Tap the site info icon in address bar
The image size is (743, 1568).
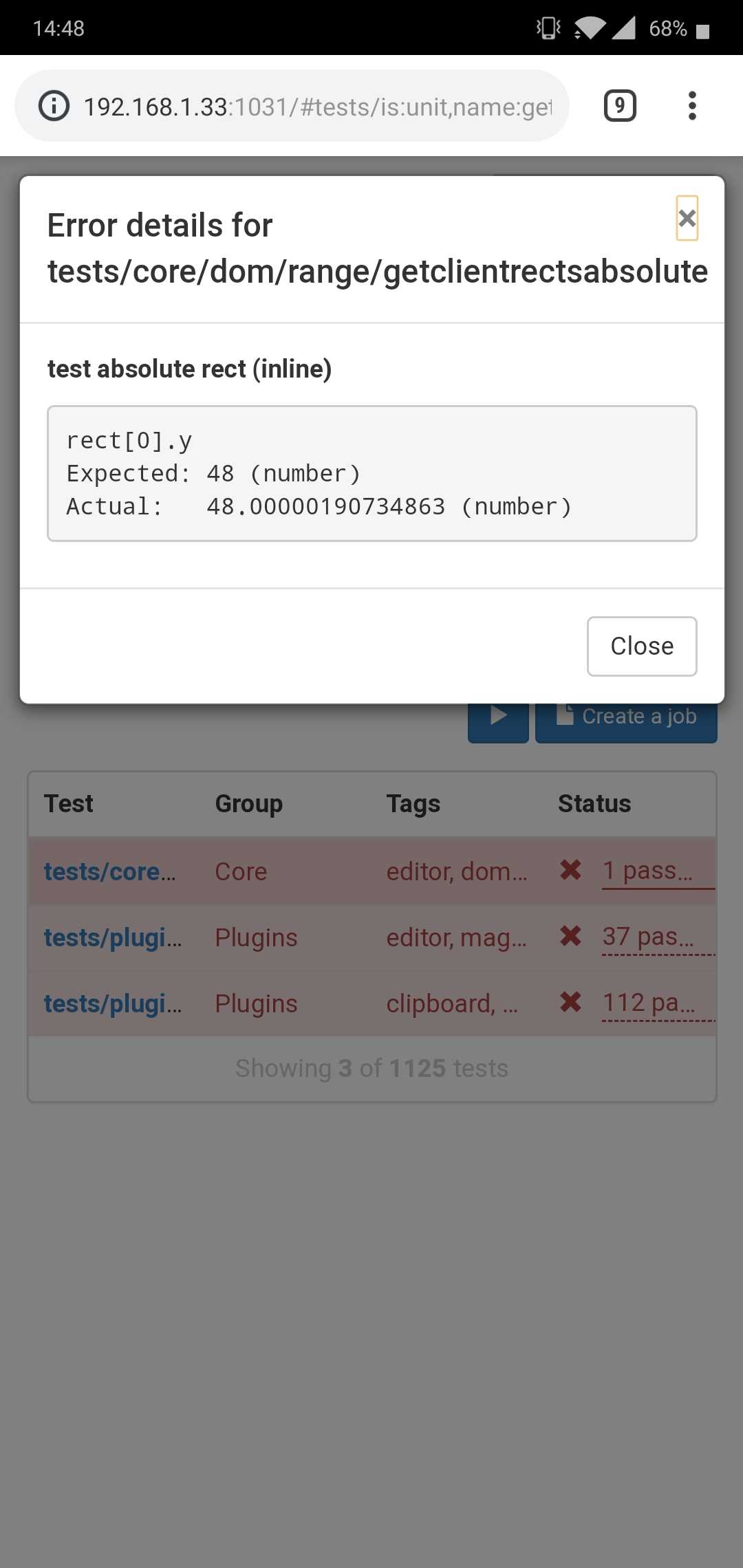click(x=54, y=106)
